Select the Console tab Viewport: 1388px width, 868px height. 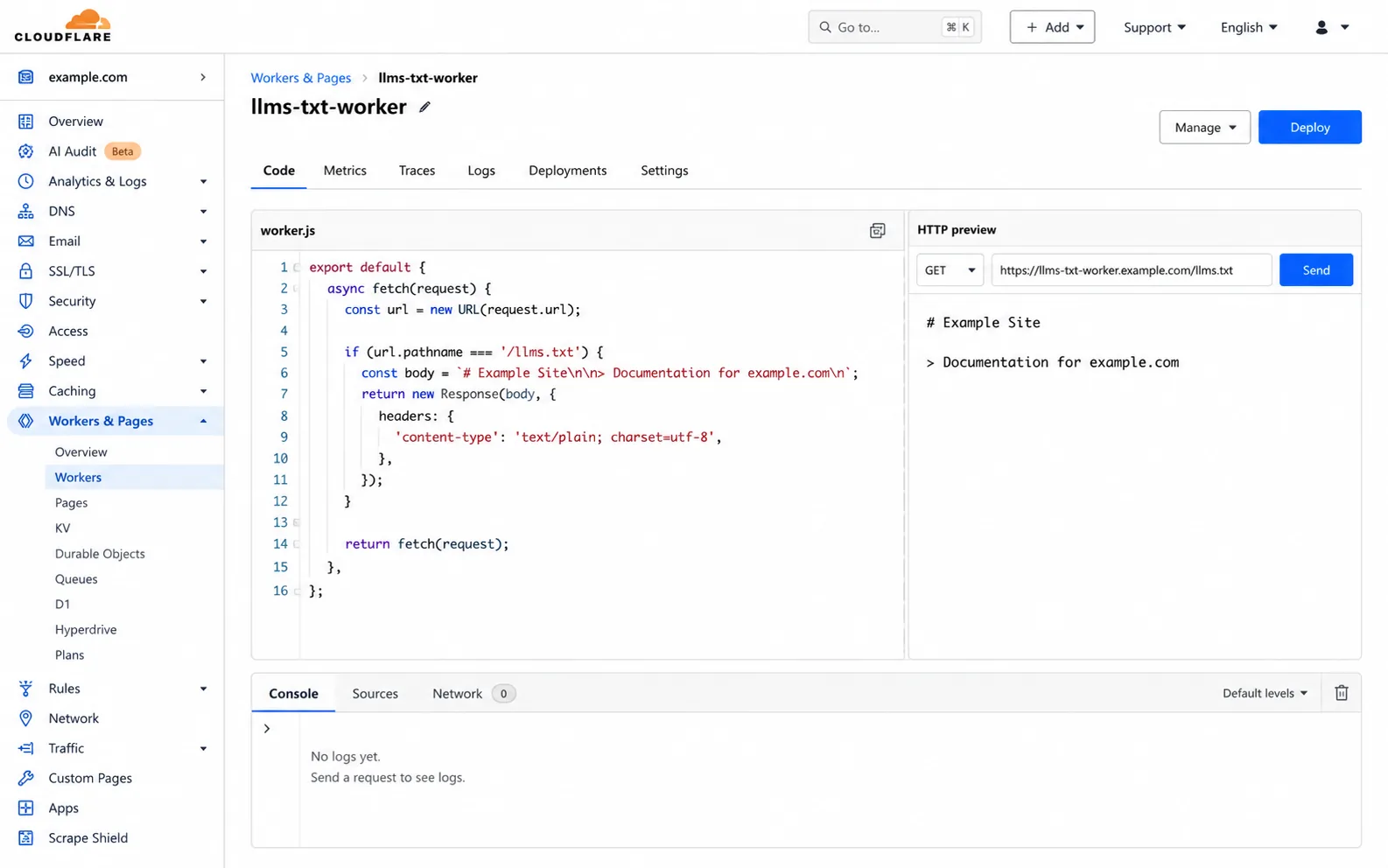pos(293,693)
